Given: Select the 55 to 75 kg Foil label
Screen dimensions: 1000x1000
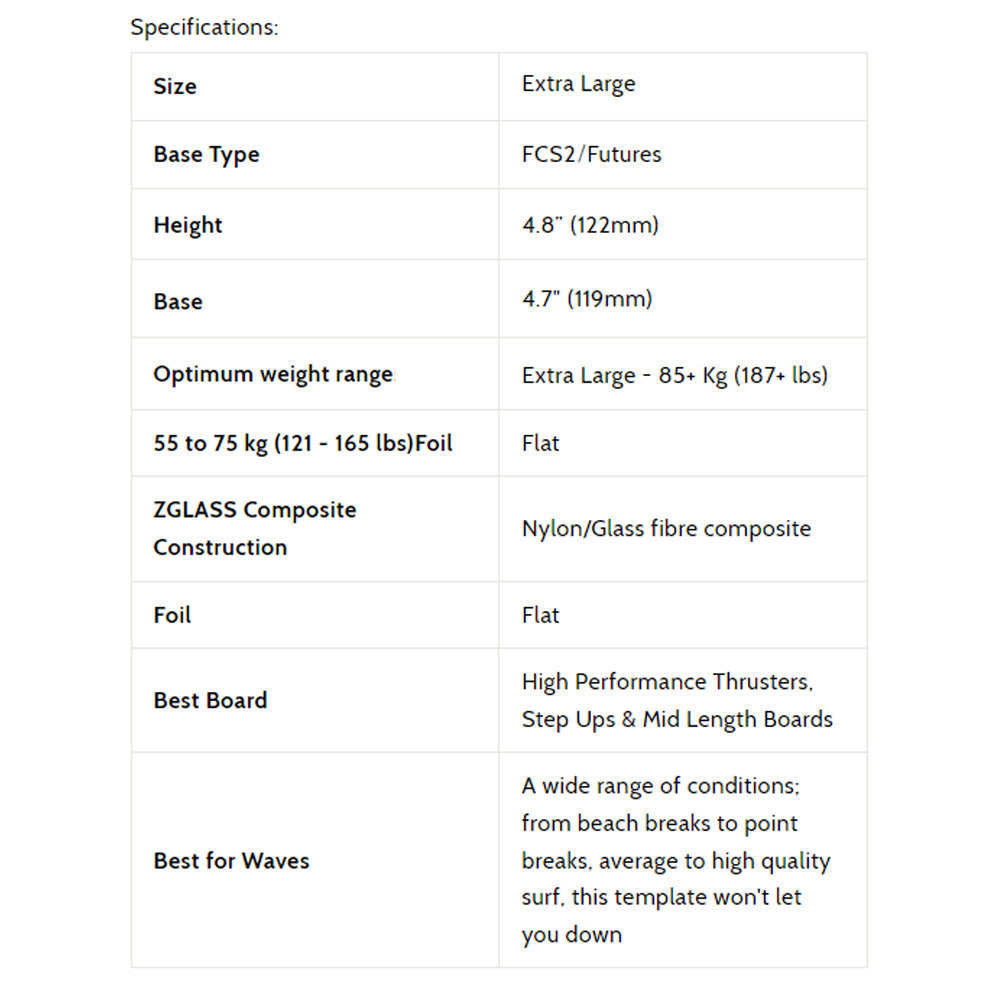Looking at the screenshot, I should [303, 443].
